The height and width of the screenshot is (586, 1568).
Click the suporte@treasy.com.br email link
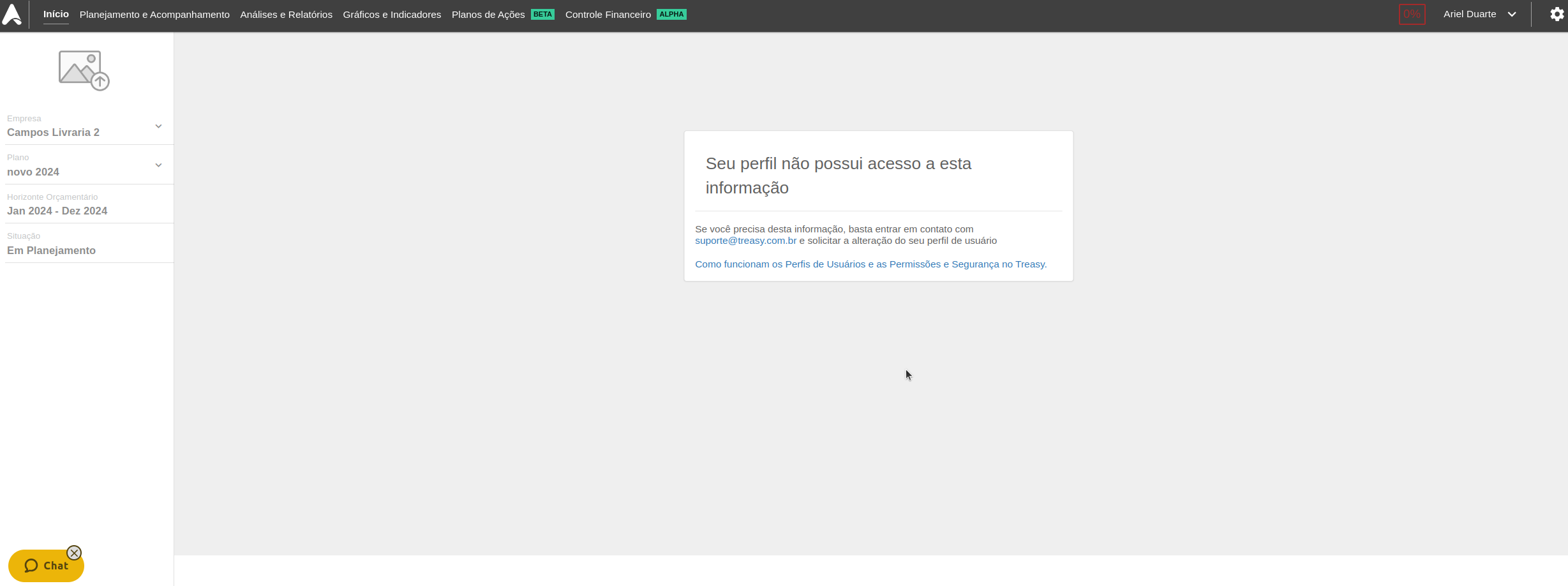(x=745, y=241)
